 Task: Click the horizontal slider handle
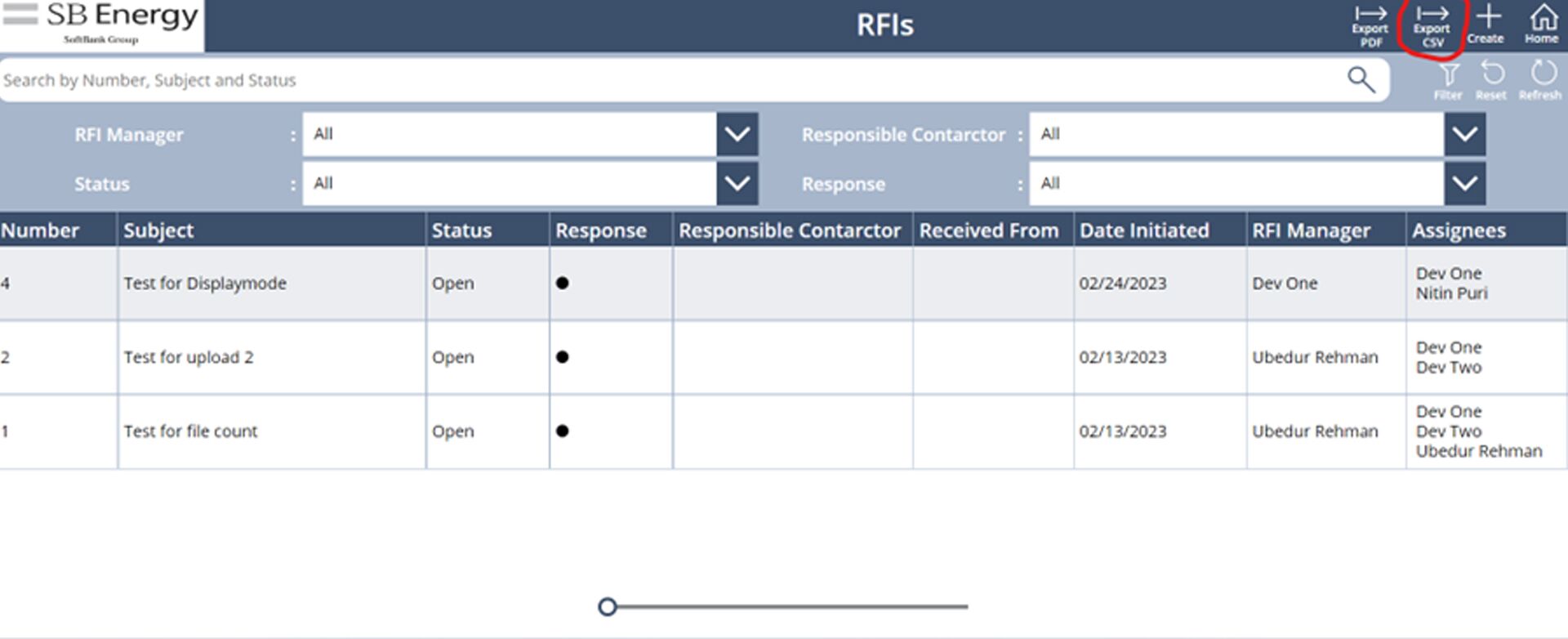coord(607,607)
